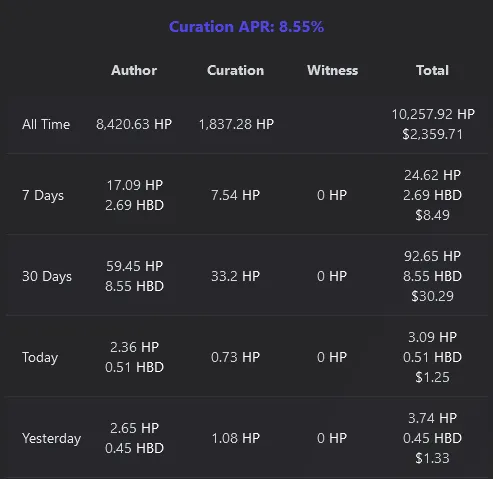Image resolution: width=493 pixels, height=479 pixels.
Task: Select the $30.29 thirty-day total
Action: (x=432, y=296)
